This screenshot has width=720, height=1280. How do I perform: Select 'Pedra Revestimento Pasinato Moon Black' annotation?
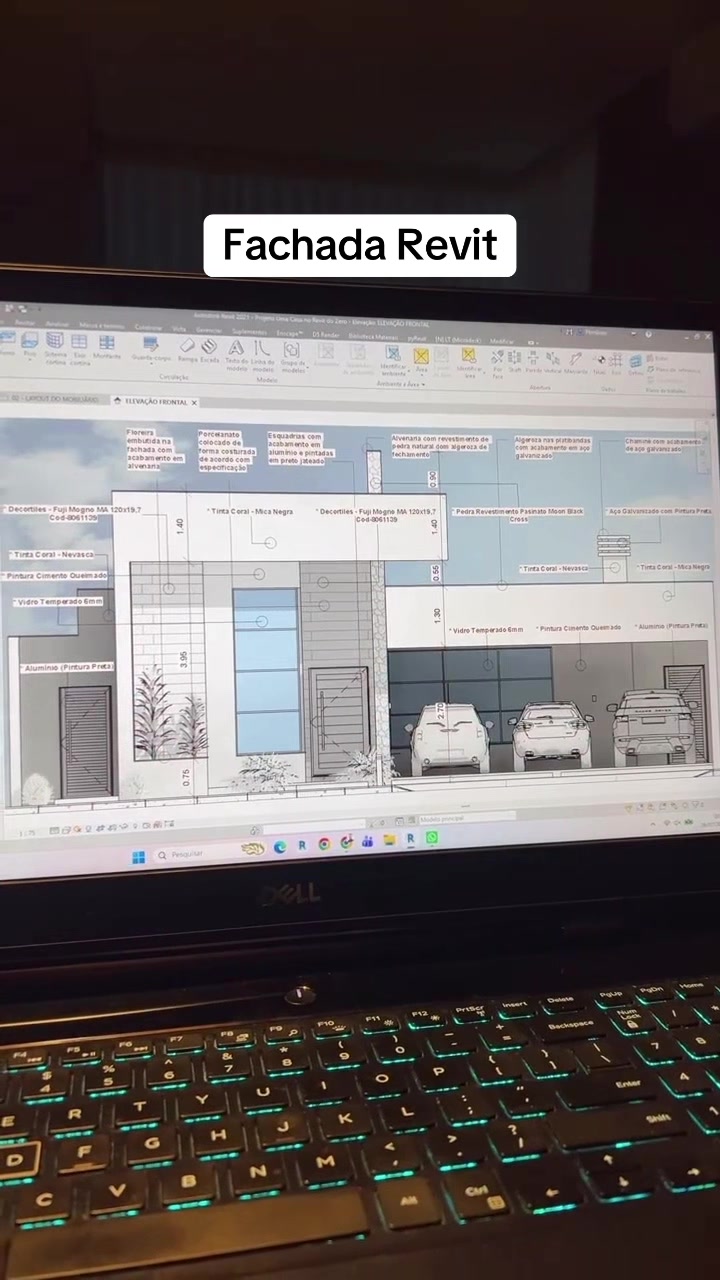pos(518,514)
